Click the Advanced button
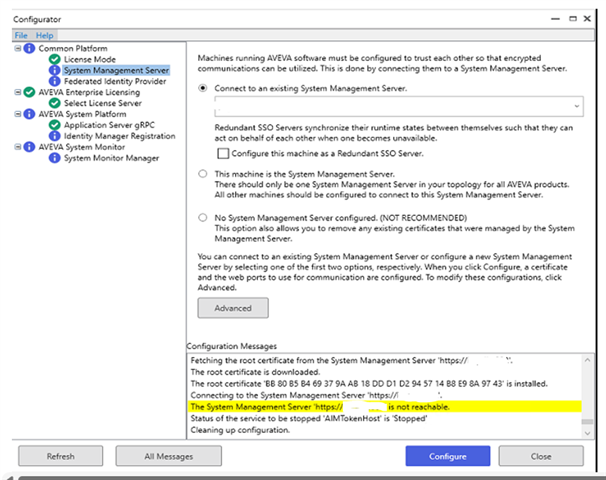The height and width of the screenshot is (480, 606). (x=233, y=308)
